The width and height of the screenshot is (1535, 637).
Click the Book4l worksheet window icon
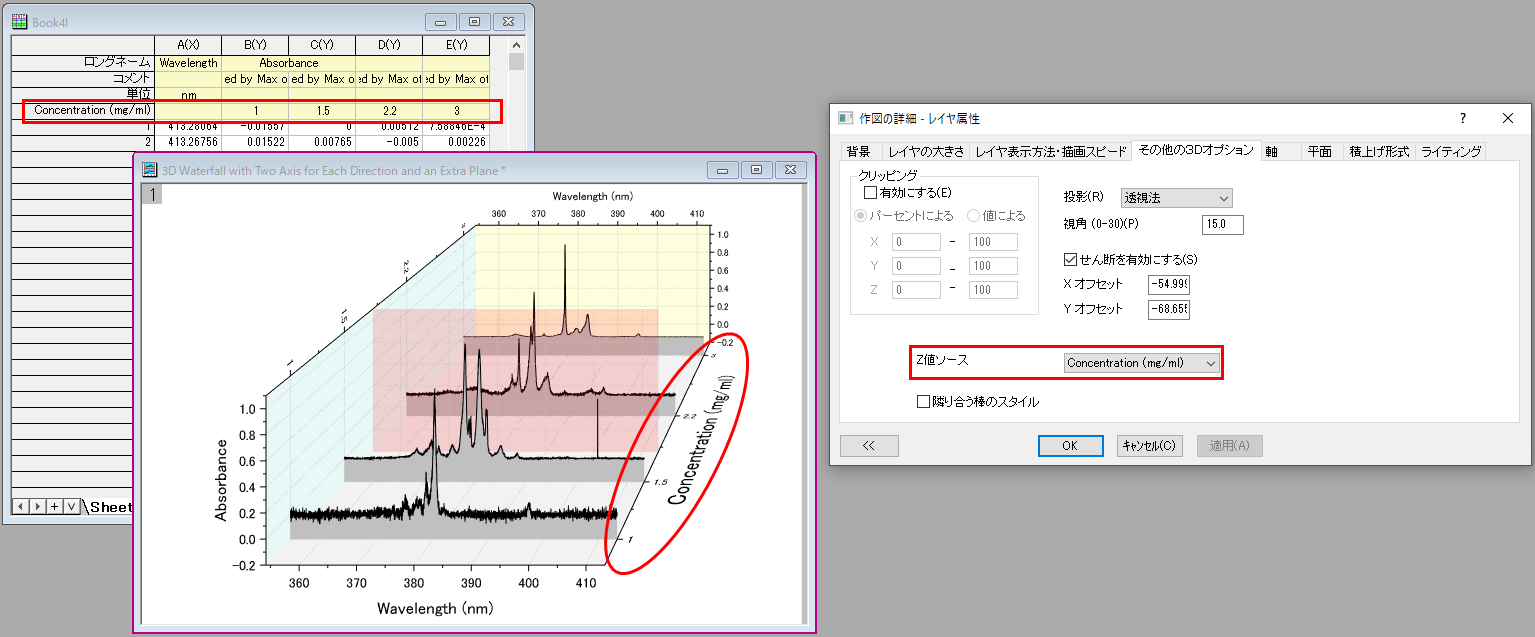click(x=19, y=22)
